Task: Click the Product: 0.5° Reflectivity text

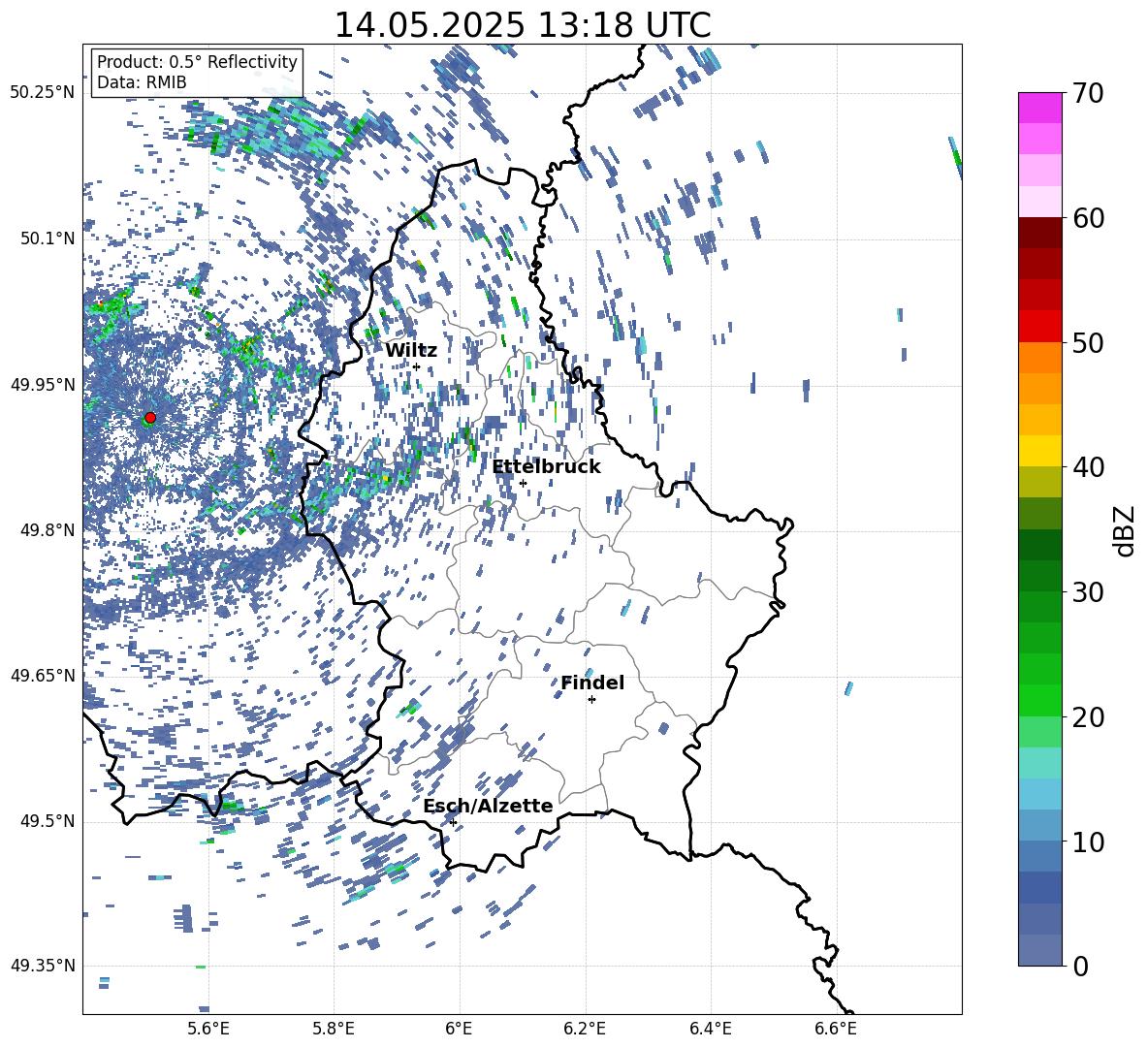Action: 197,61
